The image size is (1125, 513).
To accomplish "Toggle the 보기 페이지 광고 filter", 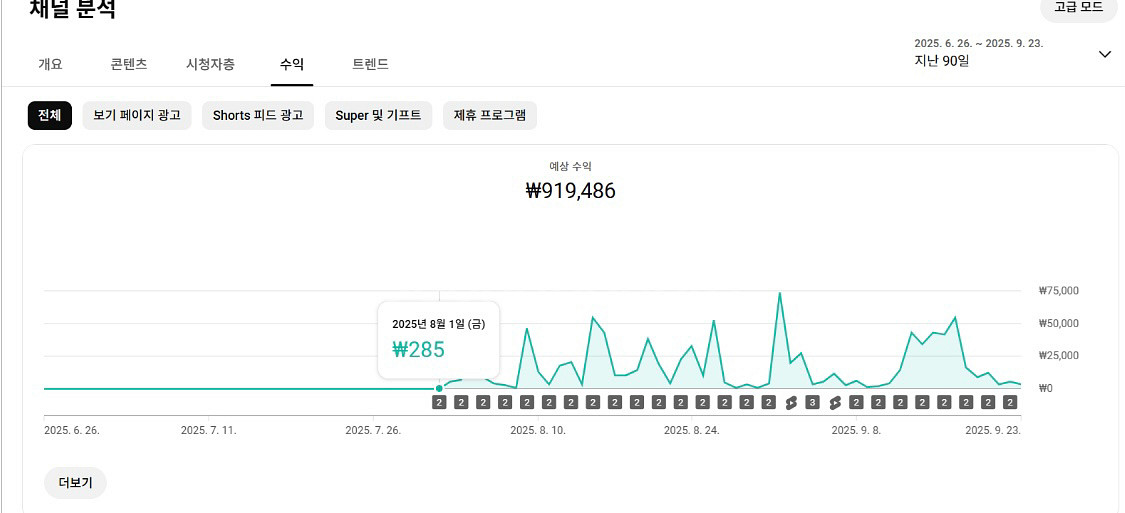I will point(137,115).
